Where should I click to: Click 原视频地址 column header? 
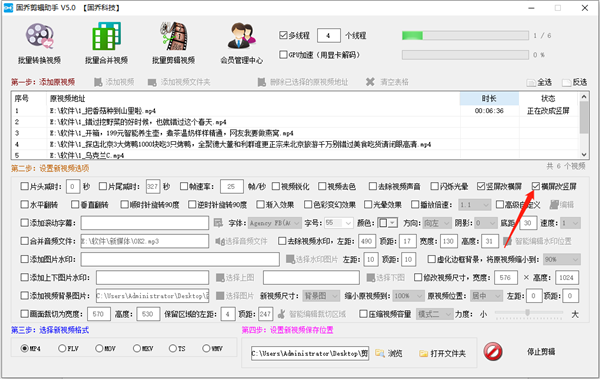(x=253, y=99)
